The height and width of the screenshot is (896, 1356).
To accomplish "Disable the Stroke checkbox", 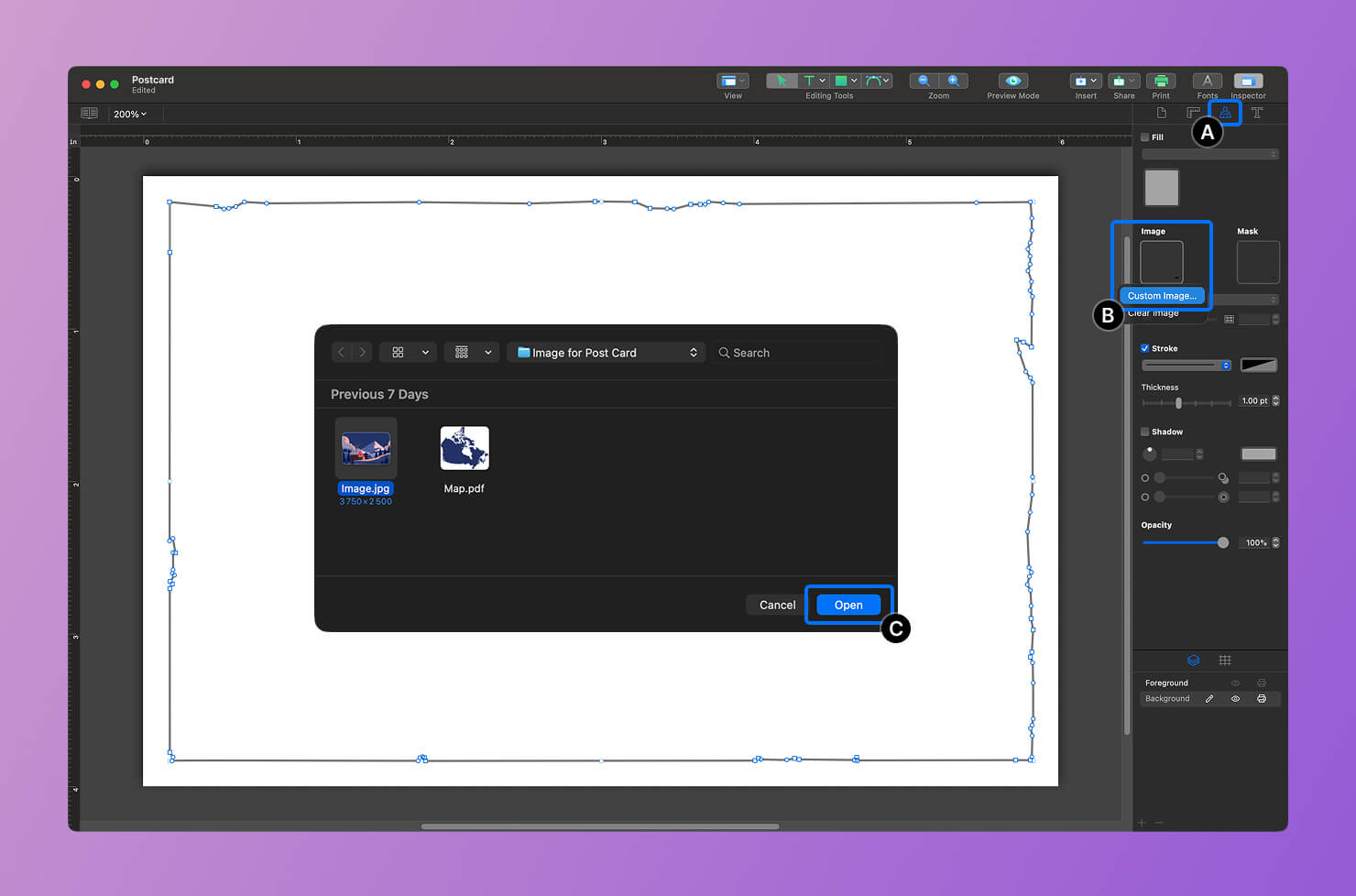I will click(x=1144, y=348).
